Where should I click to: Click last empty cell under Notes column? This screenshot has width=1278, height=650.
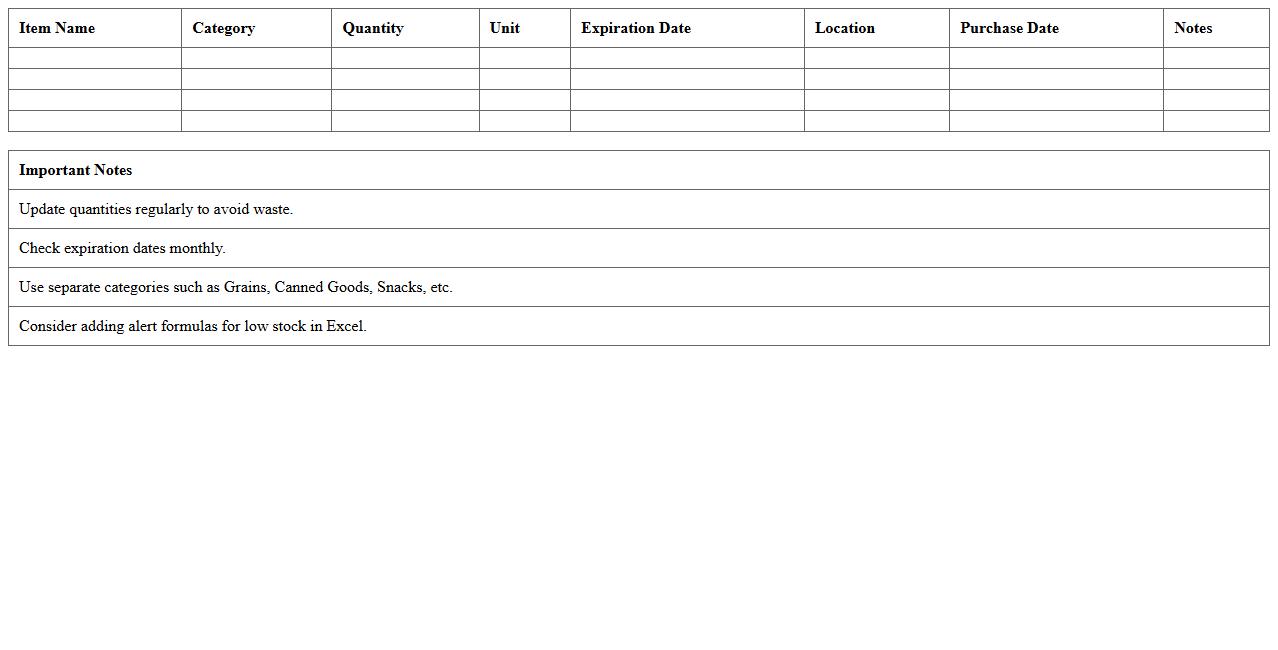[x=1216, y=121]
